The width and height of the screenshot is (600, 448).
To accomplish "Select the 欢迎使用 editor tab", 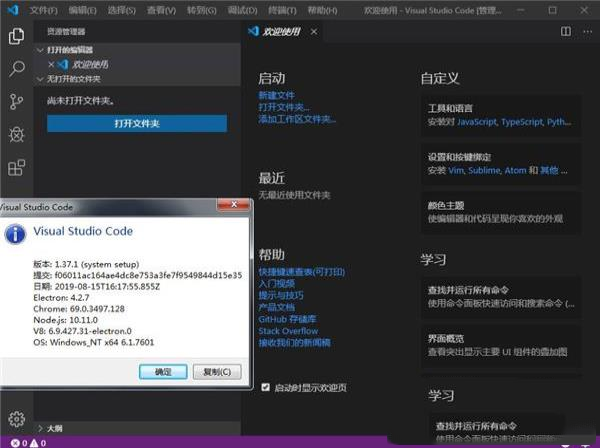I will click(x=282, y=31).
